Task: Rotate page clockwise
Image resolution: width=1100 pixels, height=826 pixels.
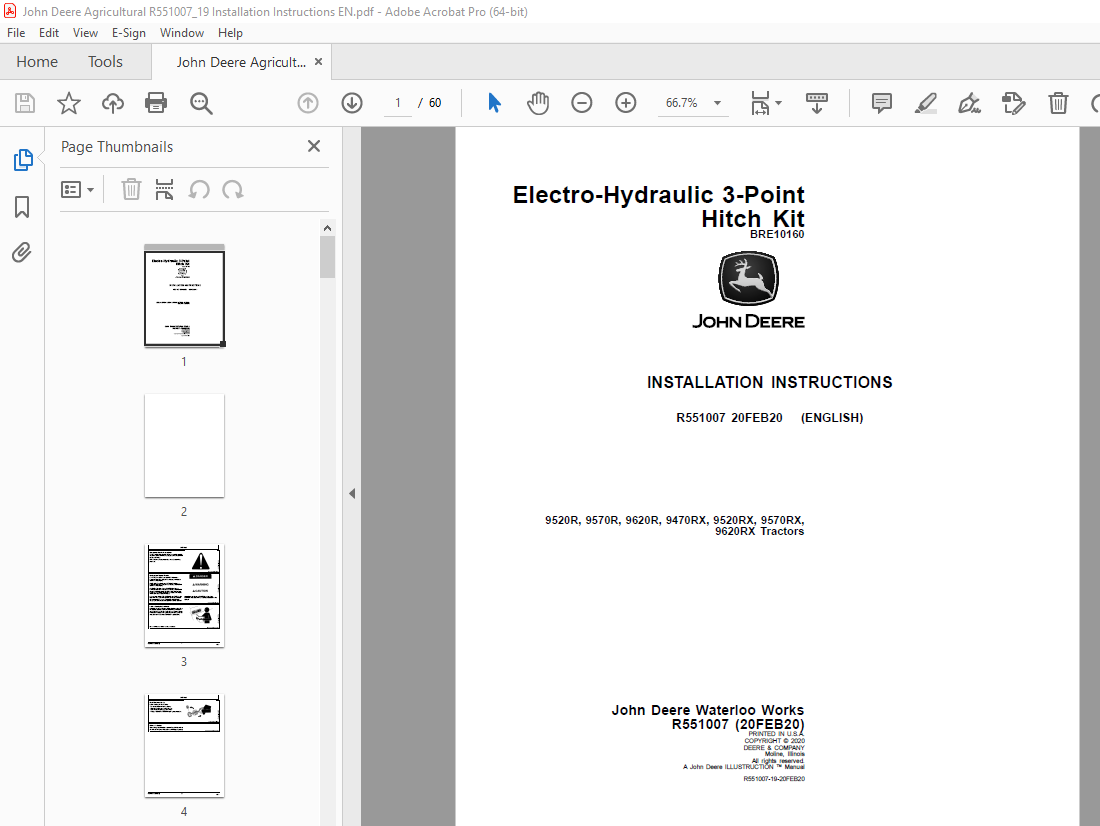Action: tap(233, 189)
